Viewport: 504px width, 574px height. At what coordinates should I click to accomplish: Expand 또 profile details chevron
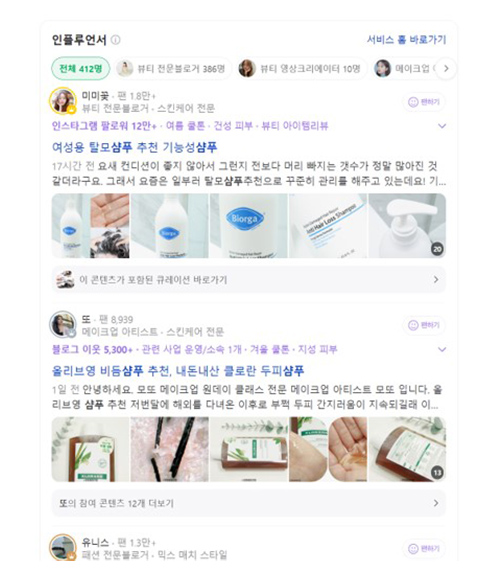[442, 350]
